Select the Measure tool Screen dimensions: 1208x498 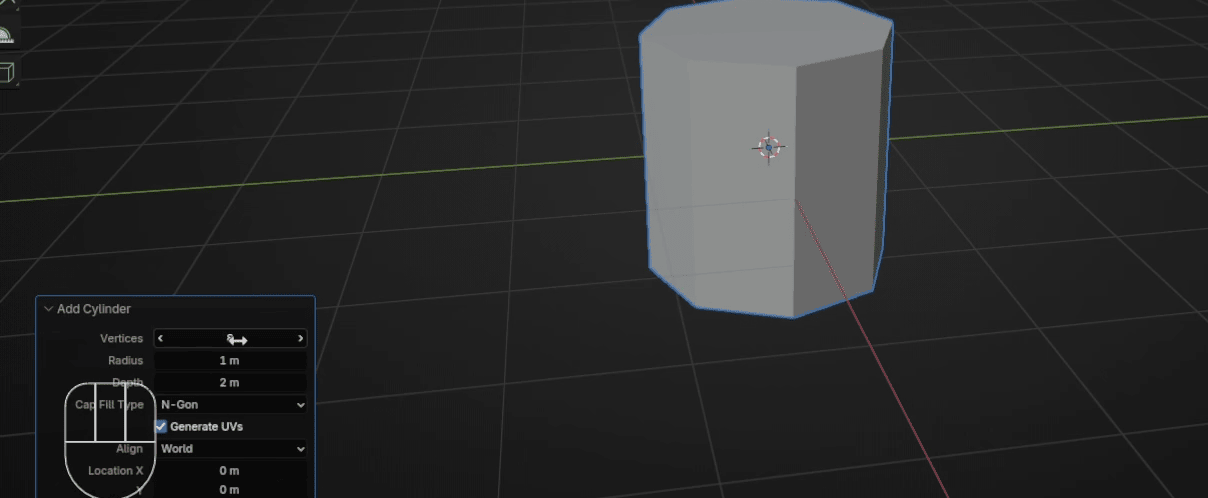pos(7,36)
